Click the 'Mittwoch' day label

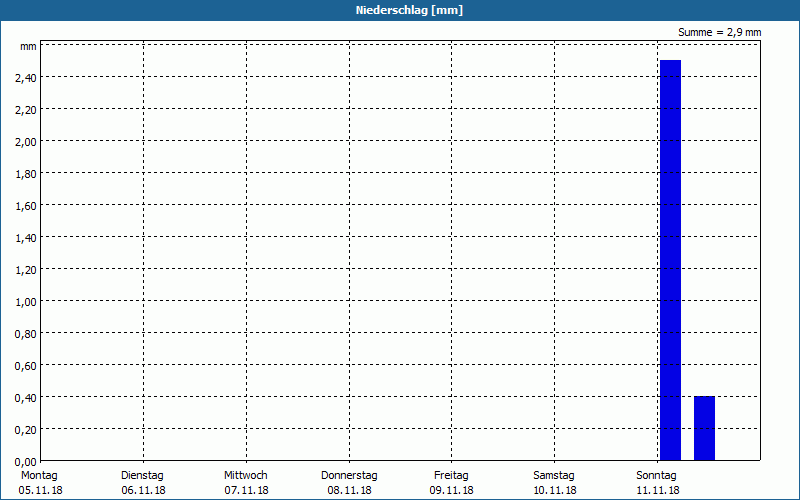coord(245,475)
